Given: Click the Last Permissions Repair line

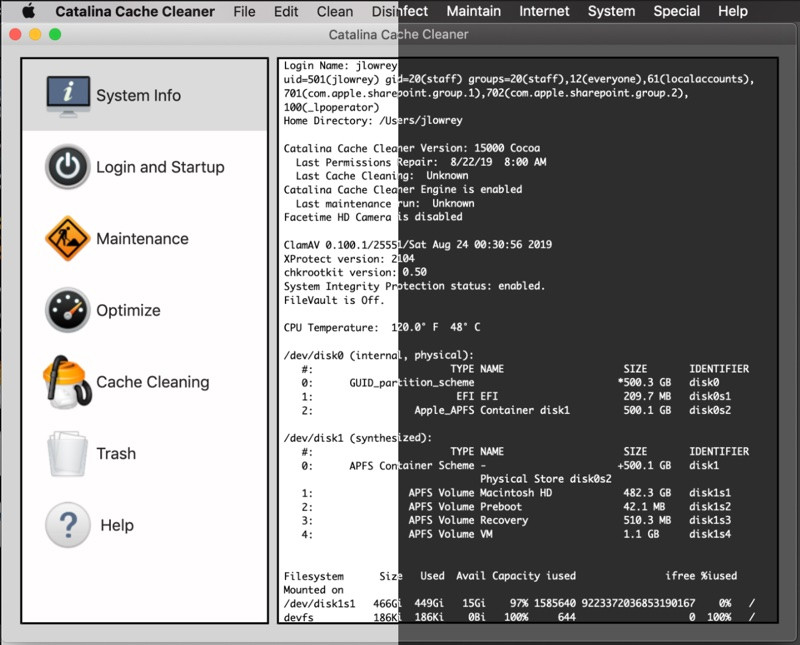Looking at the screenshot, I should pyautogui.click(x=421, y=162).
